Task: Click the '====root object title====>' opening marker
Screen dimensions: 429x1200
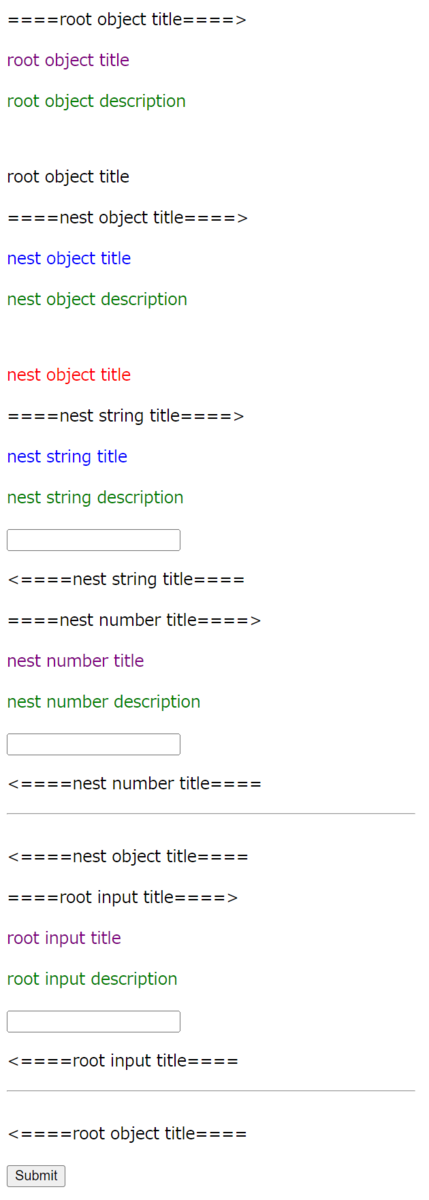Action: pyautogui.click(x=126, y=19)
